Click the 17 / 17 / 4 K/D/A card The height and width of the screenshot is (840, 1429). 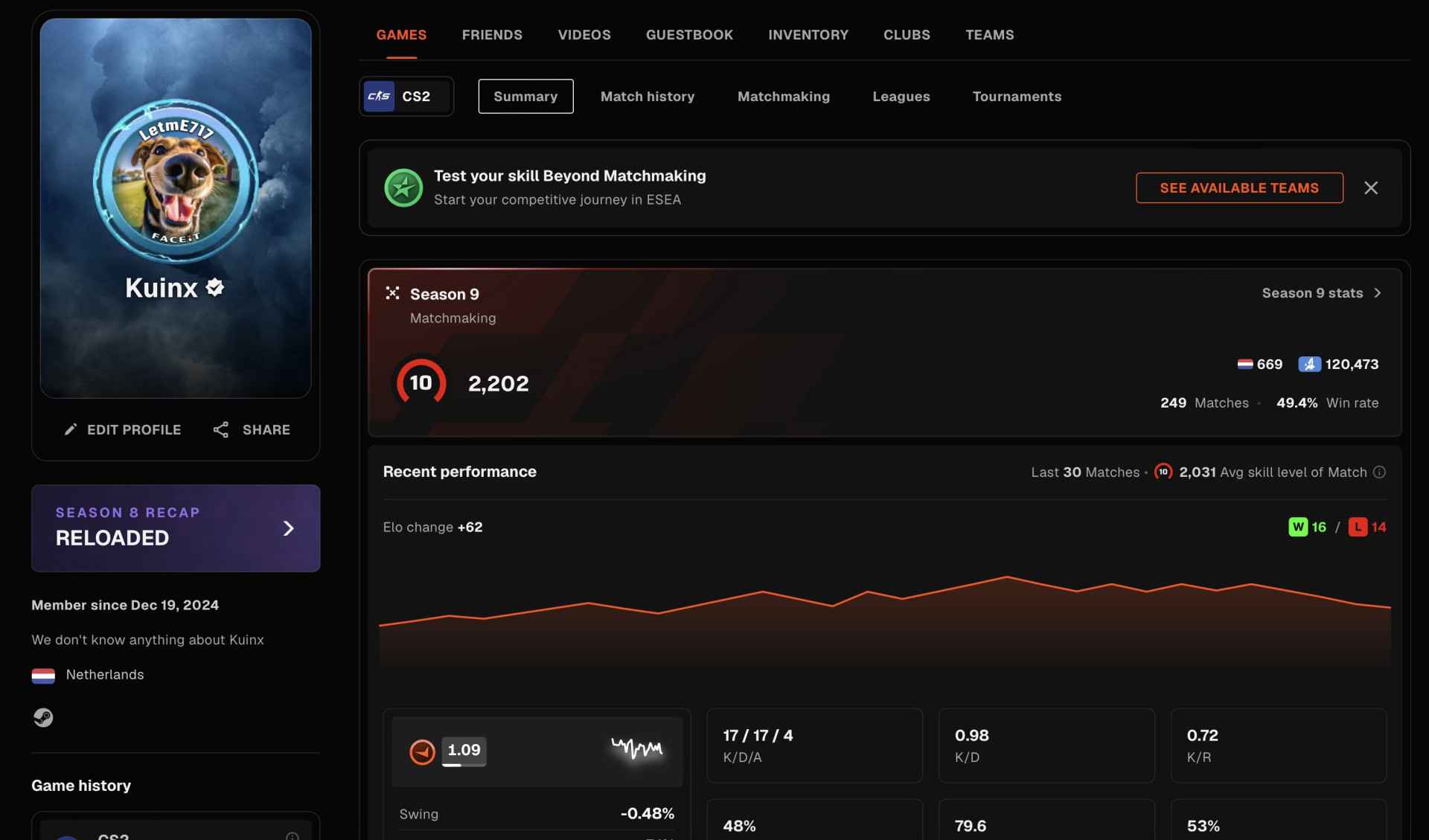click(x=814, y=746)
